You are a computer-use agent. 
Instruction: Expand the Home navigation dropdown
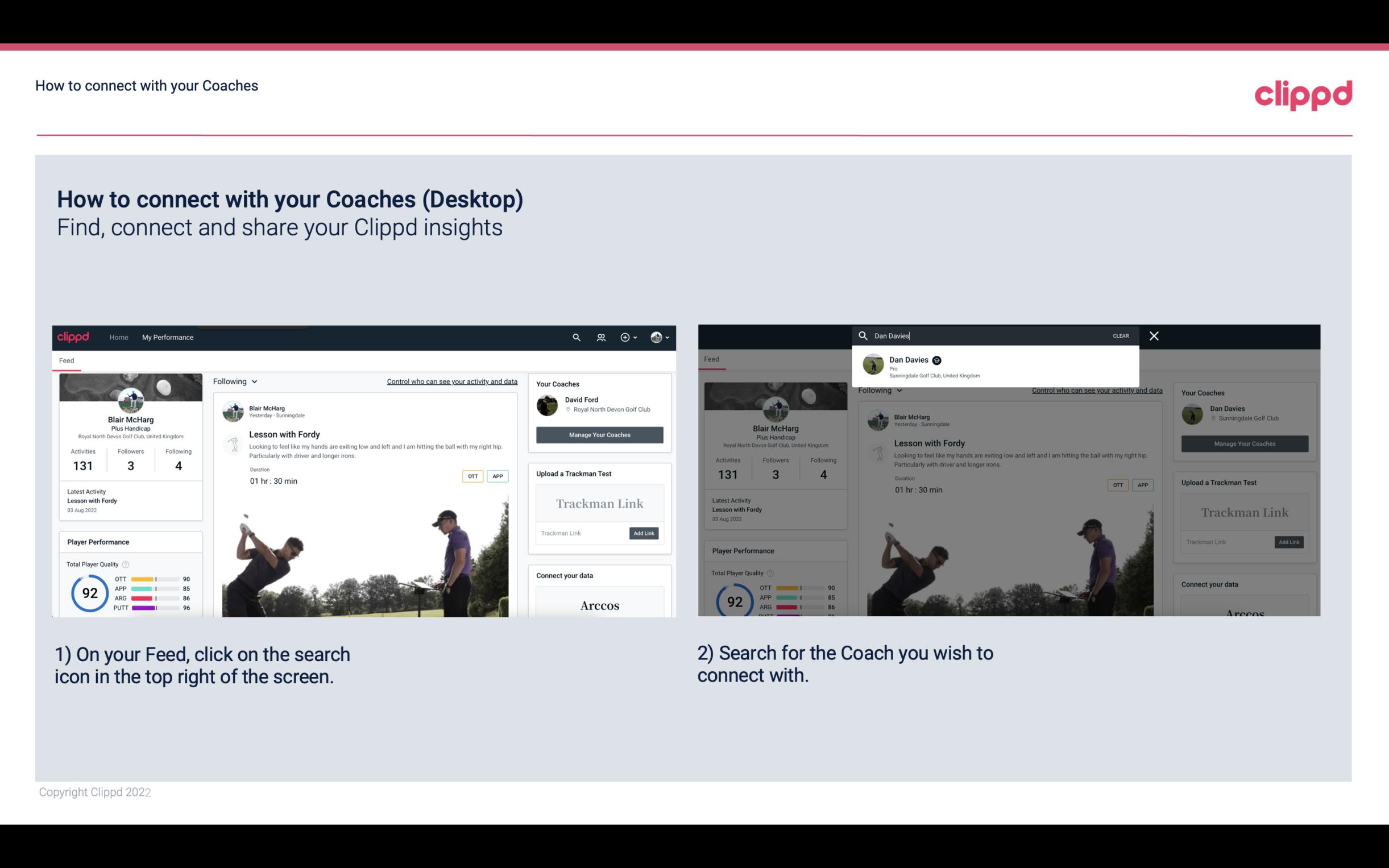coord(120,337)
